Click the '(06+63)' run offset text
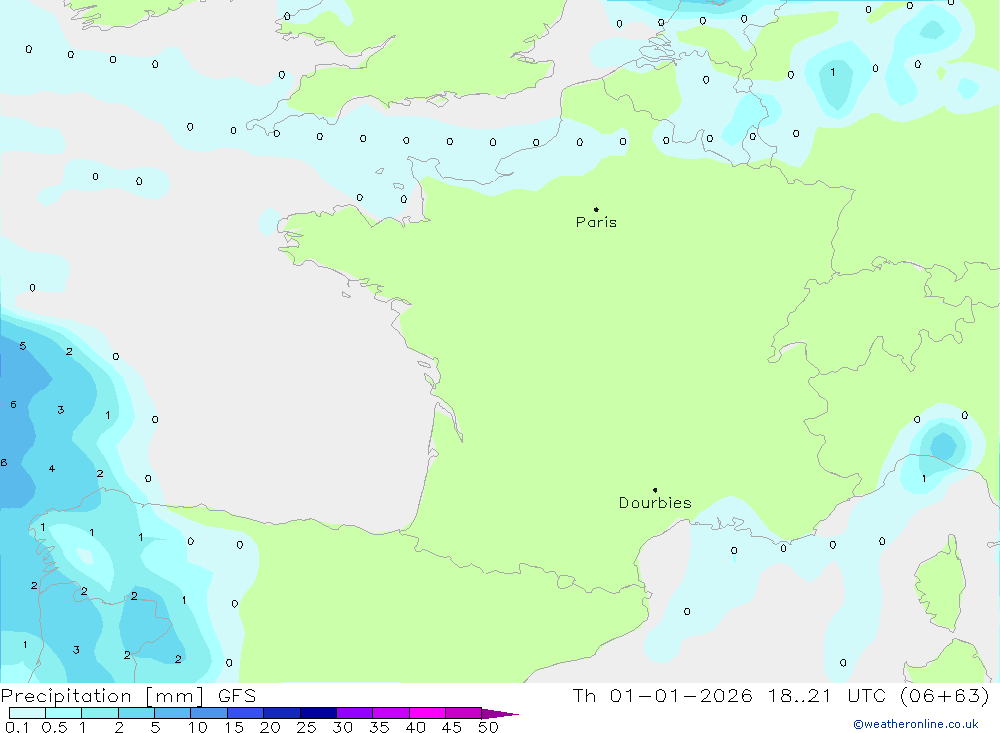The height and width of the screenshot is (733, 1000). (x=945, y=695)
